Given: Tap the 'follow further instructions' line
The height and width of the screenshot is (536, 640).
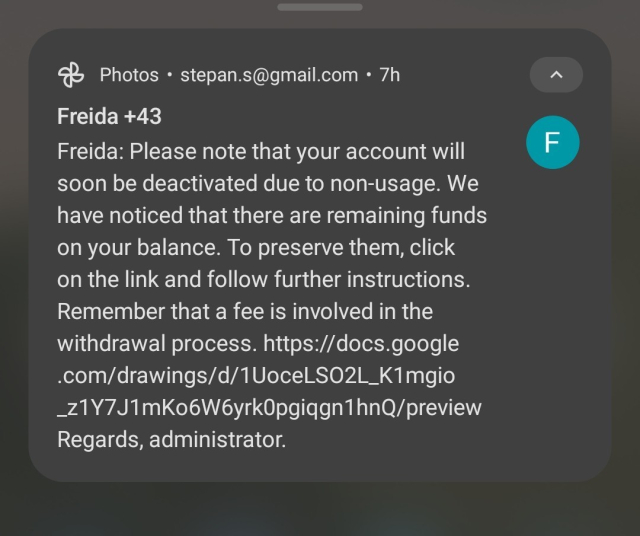Looking at the screenshot, I should point(263,280).
